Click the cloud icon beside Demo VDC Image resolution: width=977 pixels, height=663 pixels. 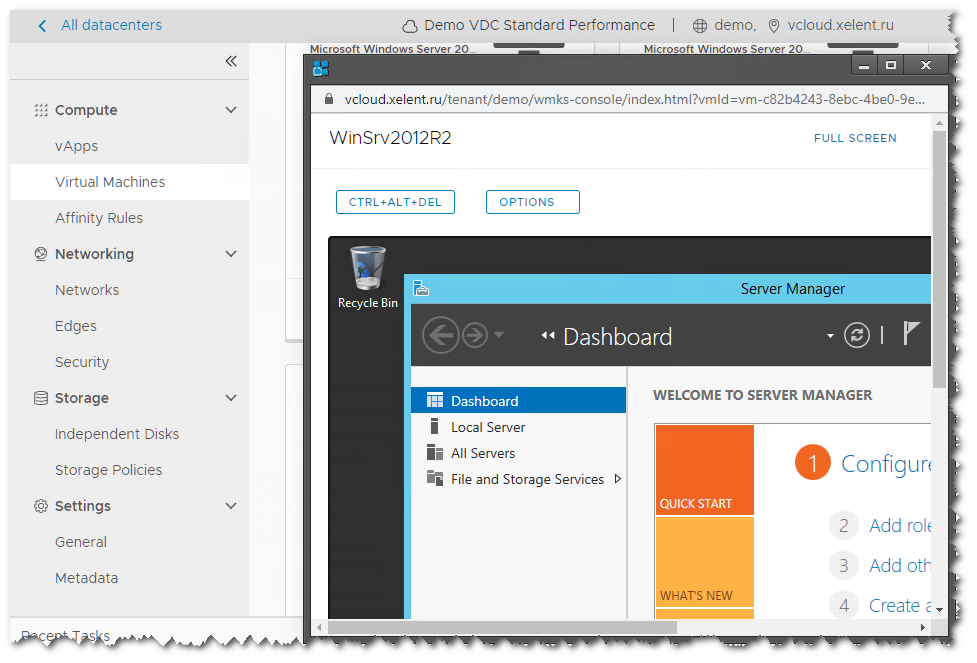click(x=409, y=26)
